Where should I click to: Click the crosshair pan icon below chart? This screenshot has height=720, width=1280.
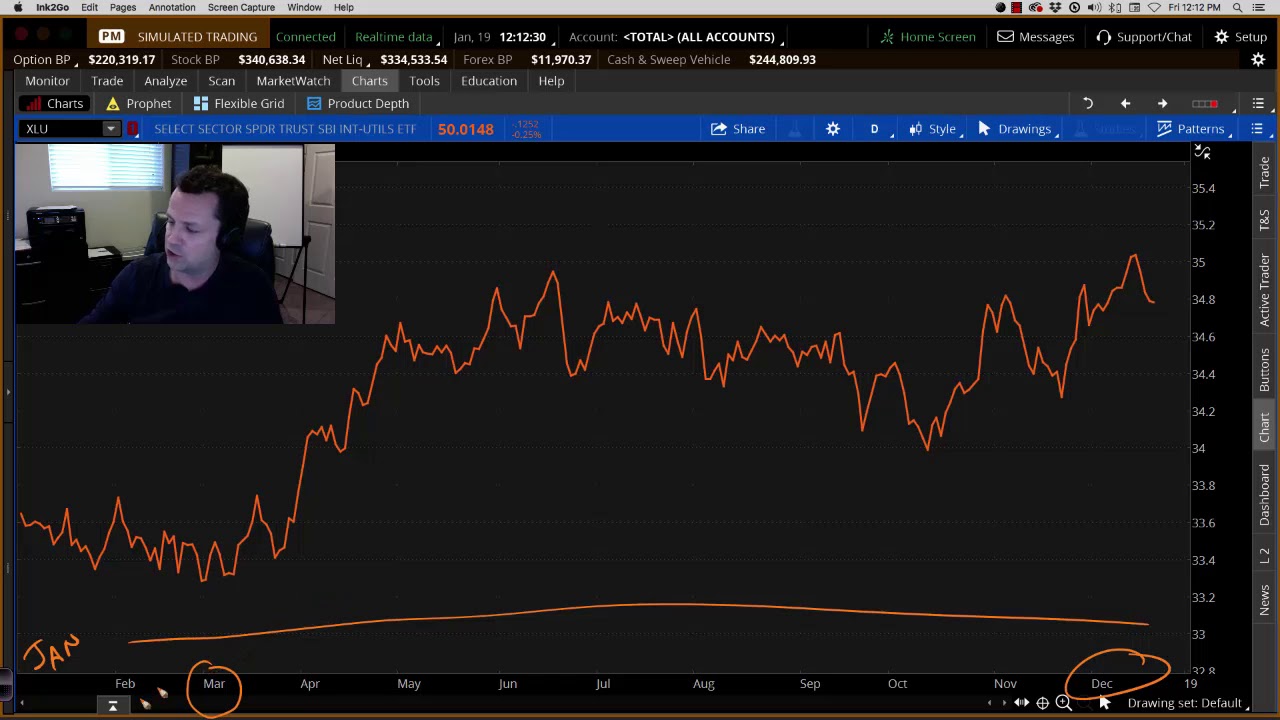(x=1042, y=703)
